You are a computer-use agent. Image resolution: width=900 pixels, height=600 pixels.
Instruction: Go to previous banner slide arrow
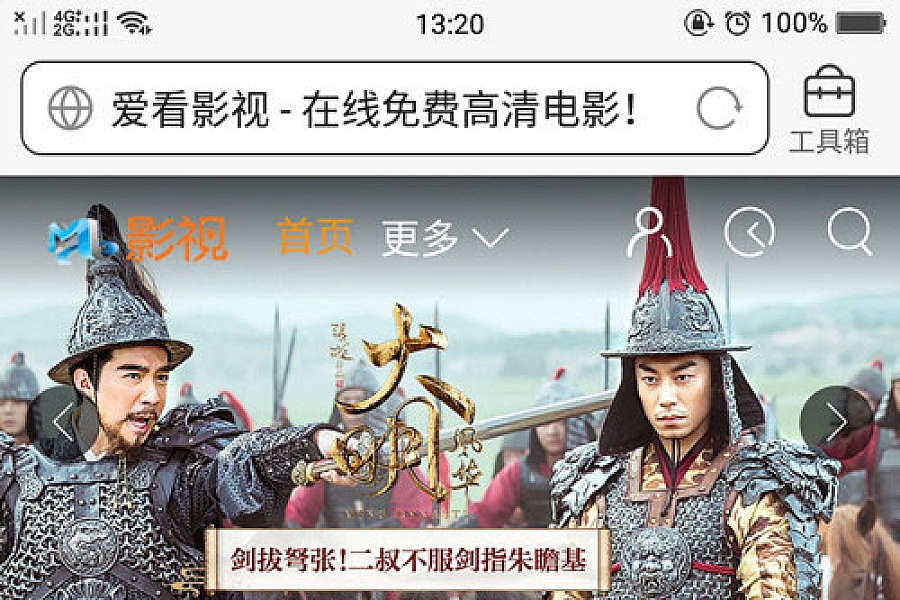click(x=64, y=423)
